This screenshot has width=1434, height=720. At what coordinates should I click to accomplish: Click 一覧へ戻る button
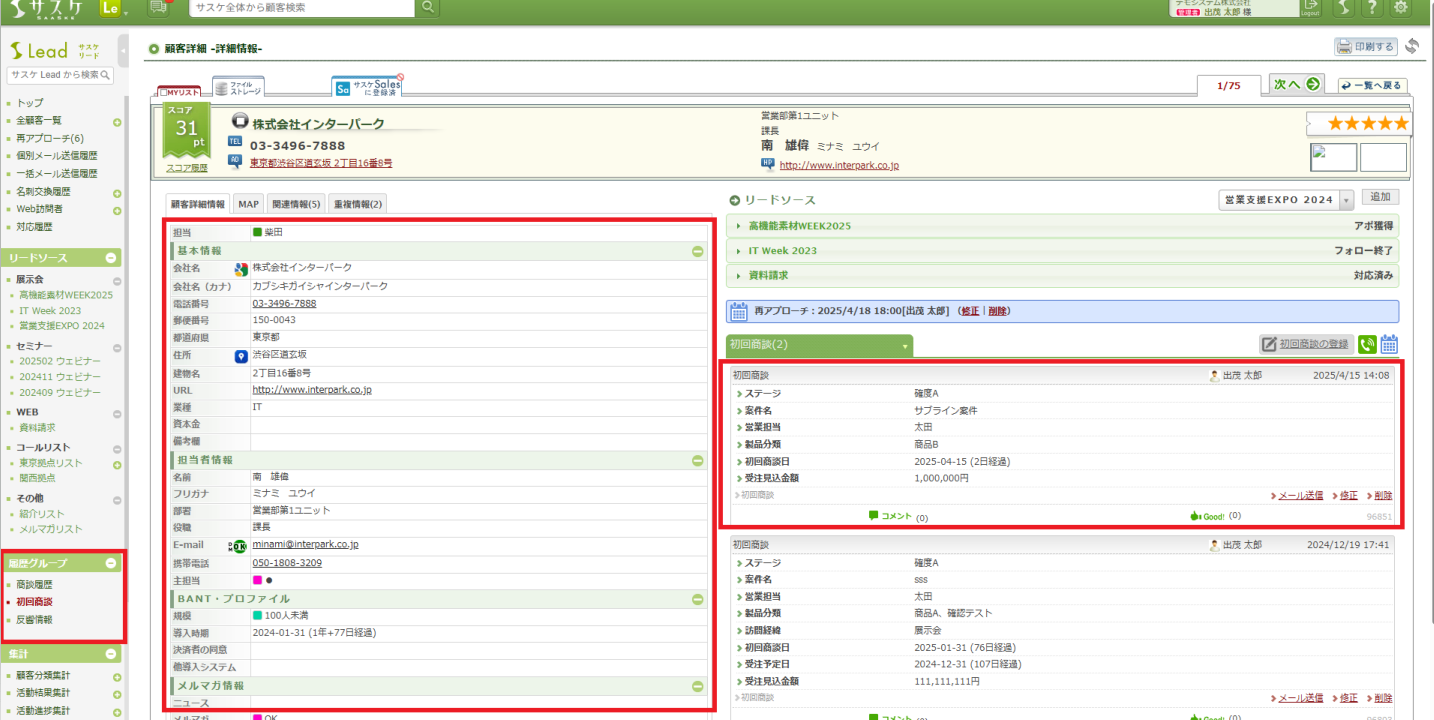[x=1372, y=86]
